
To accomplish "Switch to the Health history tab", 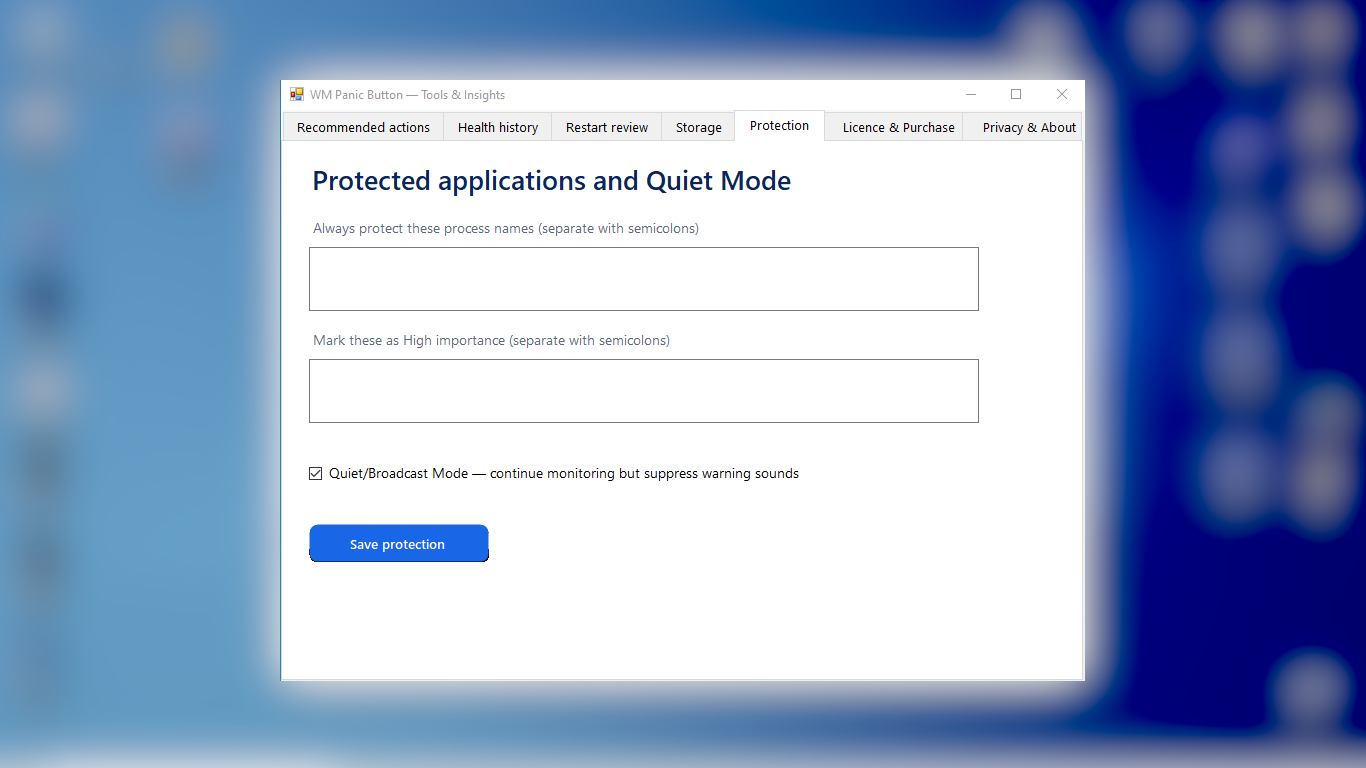I will click(x=498, y=127).
